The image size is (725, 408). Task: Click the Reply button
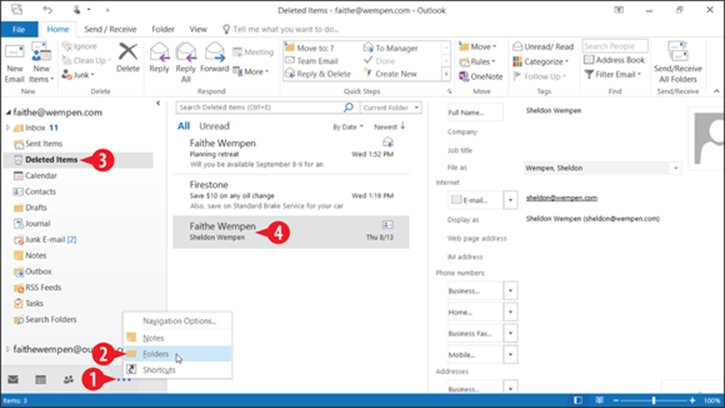tap(159, 58)
